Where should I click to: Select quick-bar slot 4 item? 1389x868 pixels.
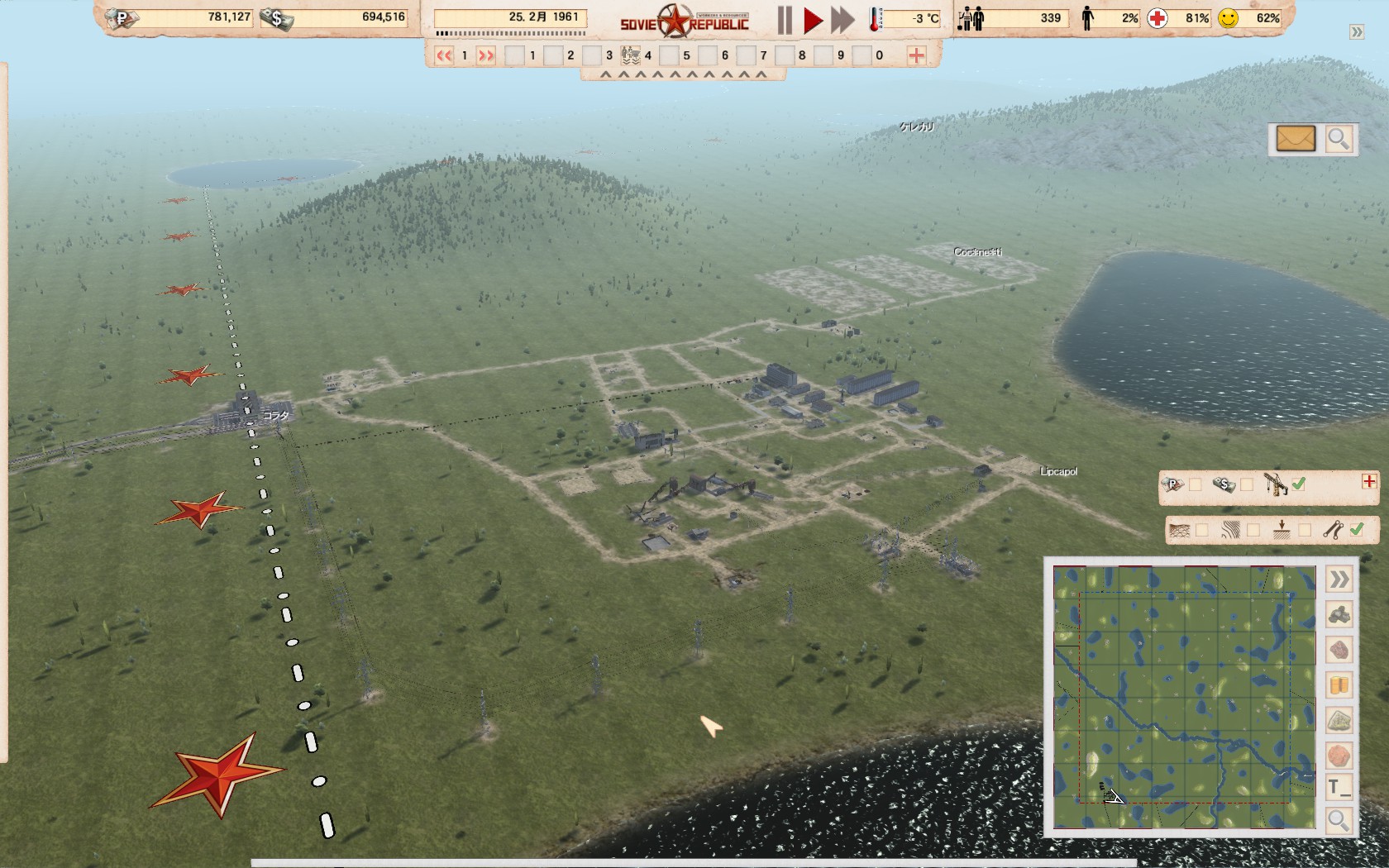point(631,55)
